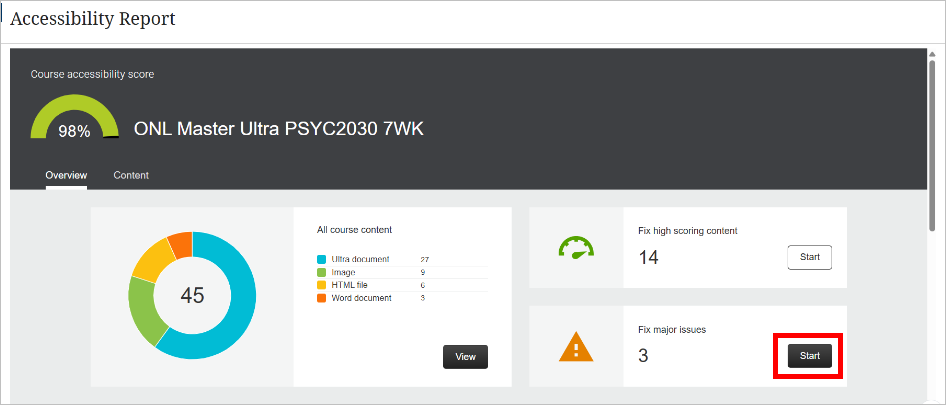Click the 98% course accessibility score gauge
946x405 pixels.
pos(74,118)
